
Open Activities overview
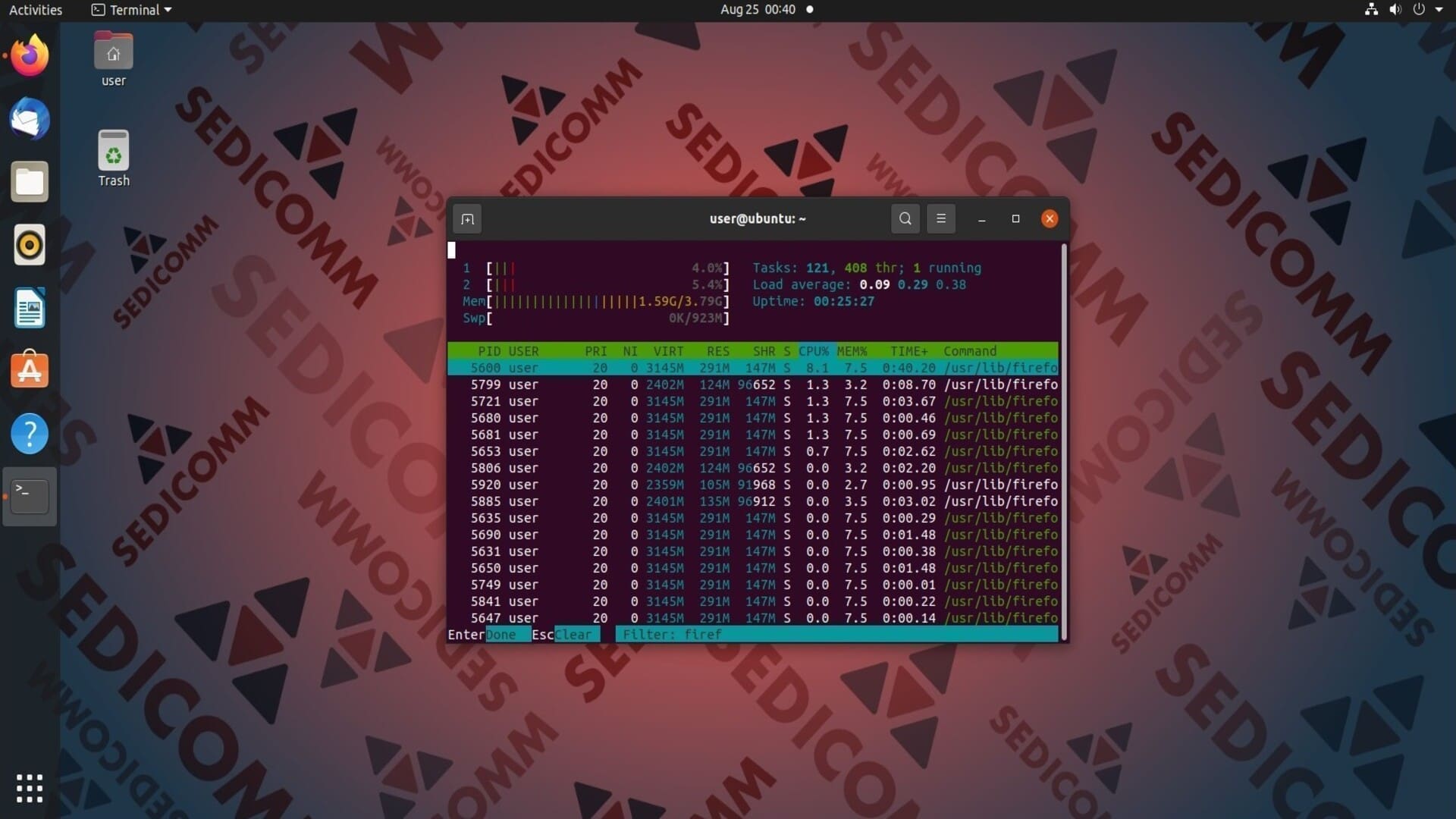pos(36,10)
